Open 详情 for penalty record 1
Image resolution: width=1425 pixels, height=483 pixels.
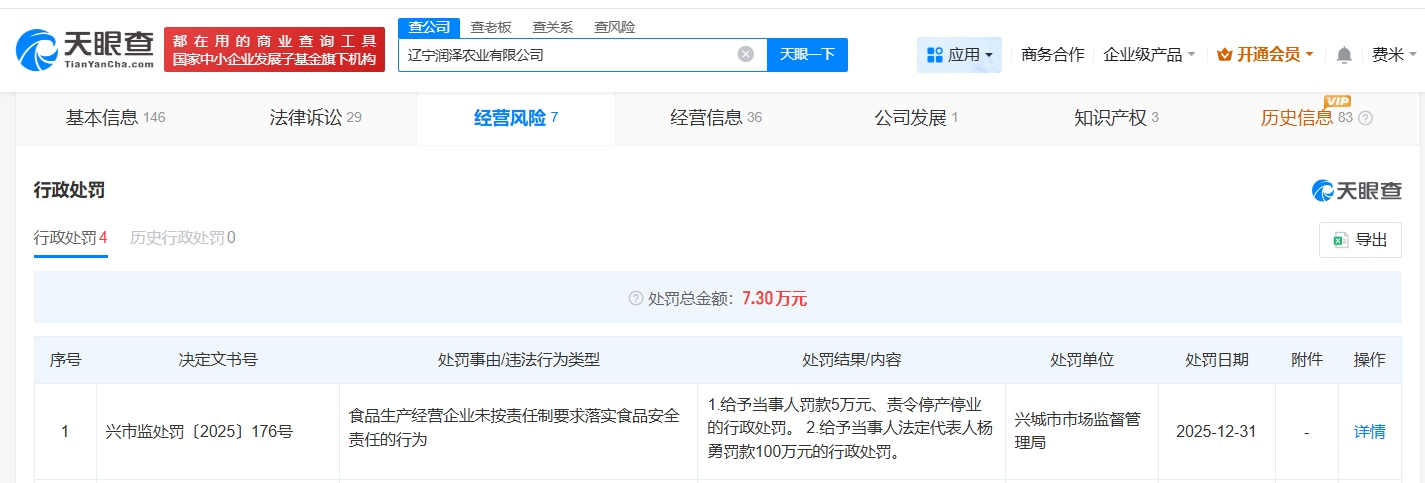[1369, 432]
